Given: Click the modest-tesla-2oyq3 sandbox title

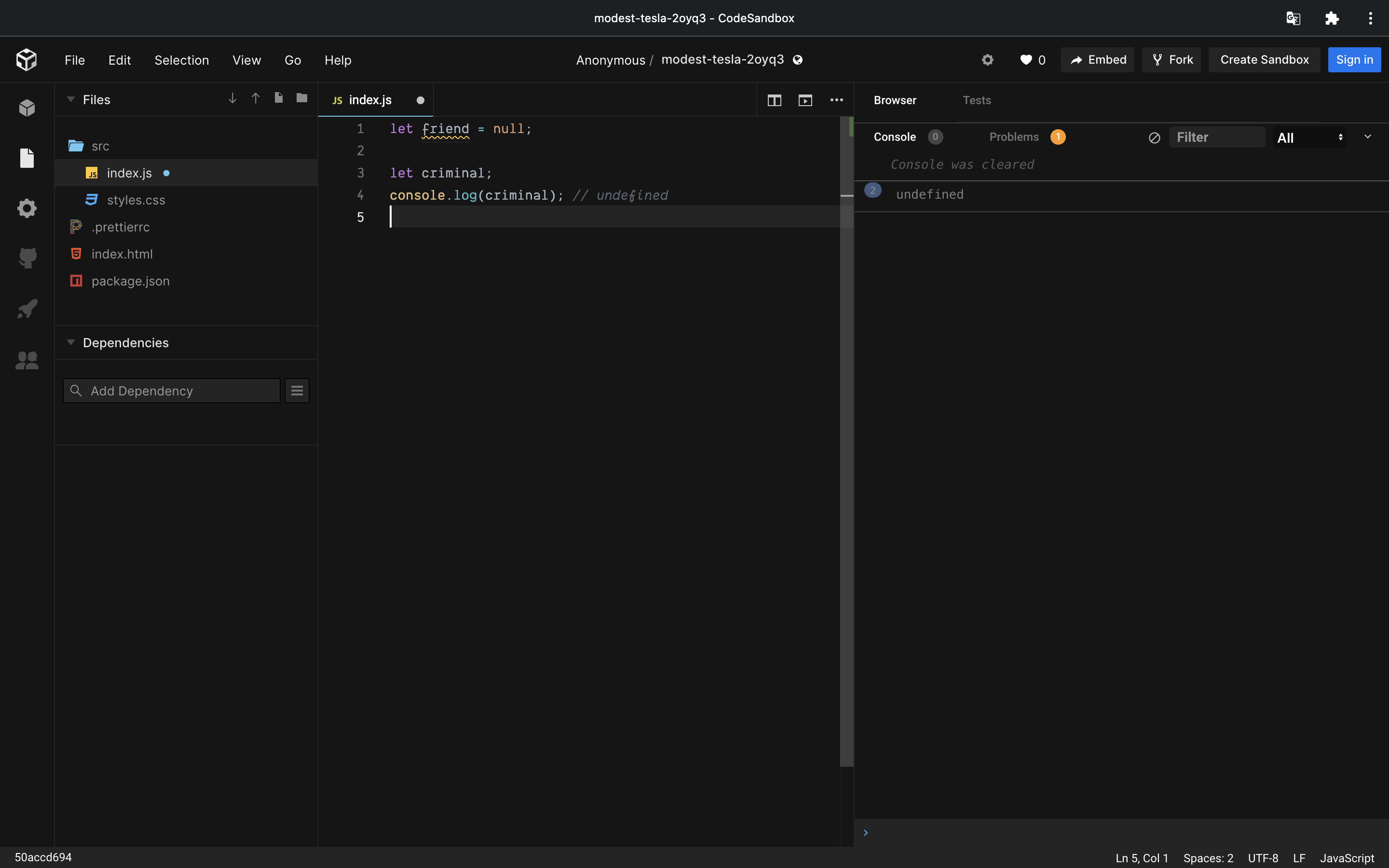Looking at the screenshot, I should pos(722,60).
